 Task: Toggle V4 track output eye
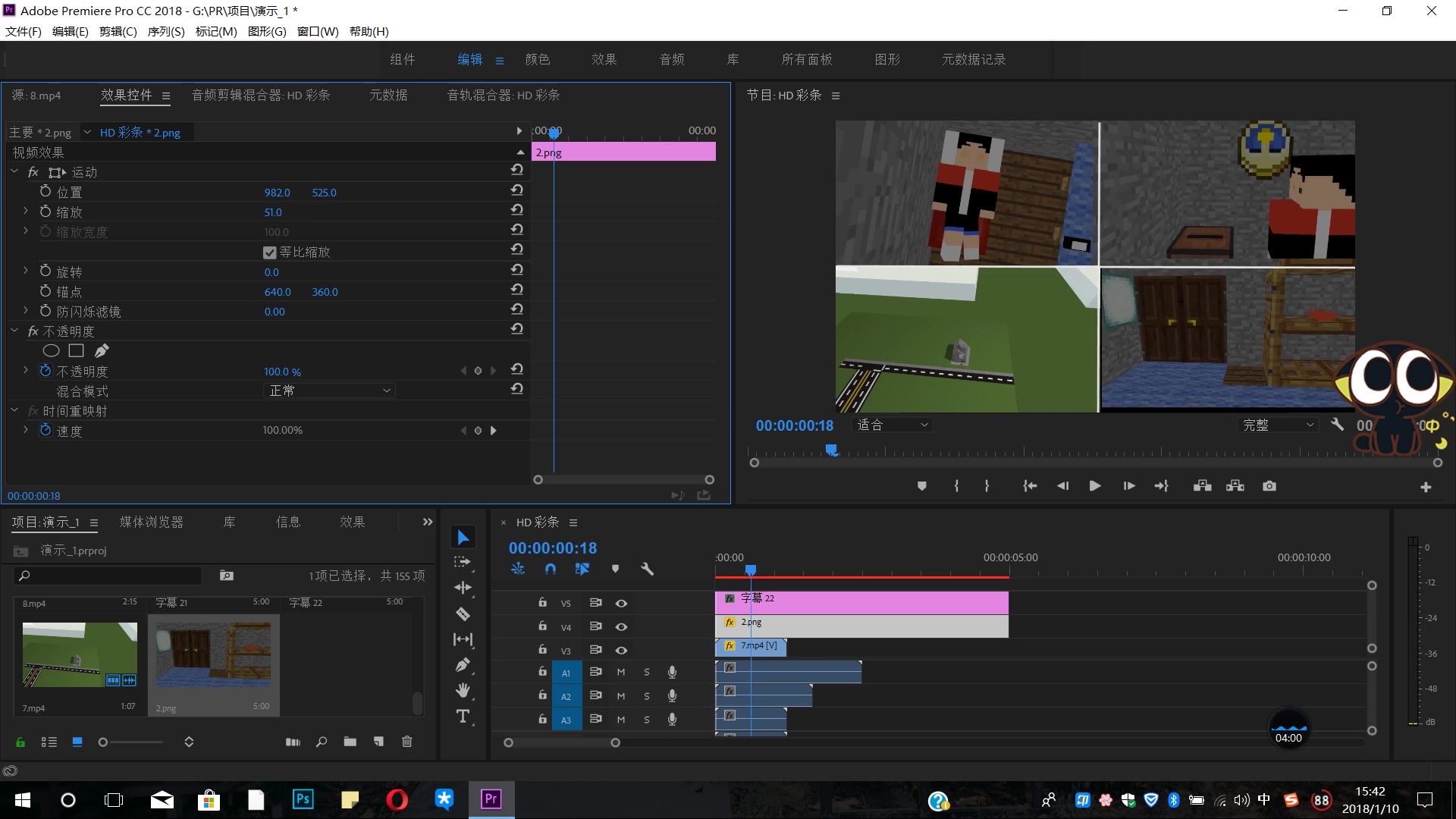click(621, 627)
